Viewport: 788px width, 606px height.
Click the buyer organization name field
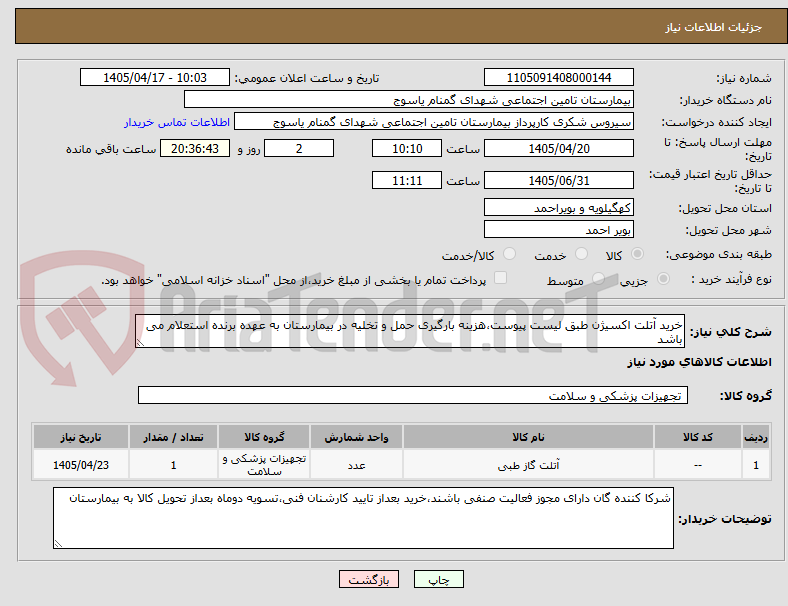[x=409, y=99]
